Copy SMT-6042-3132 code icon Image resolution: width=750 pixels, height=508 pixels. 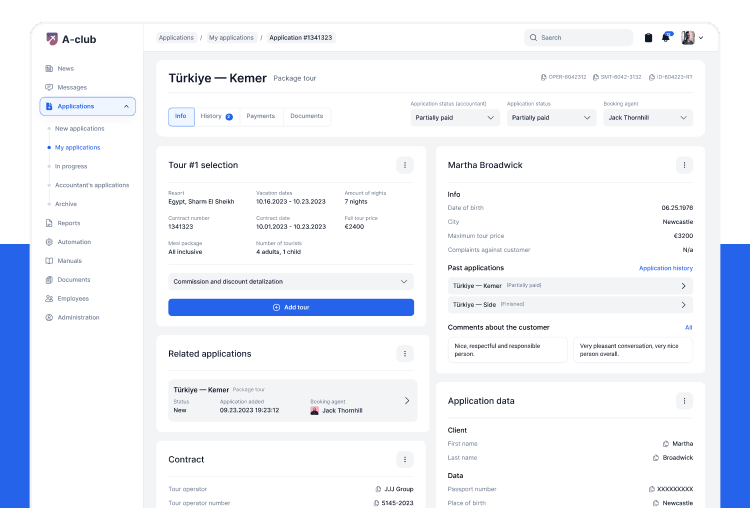596,77
